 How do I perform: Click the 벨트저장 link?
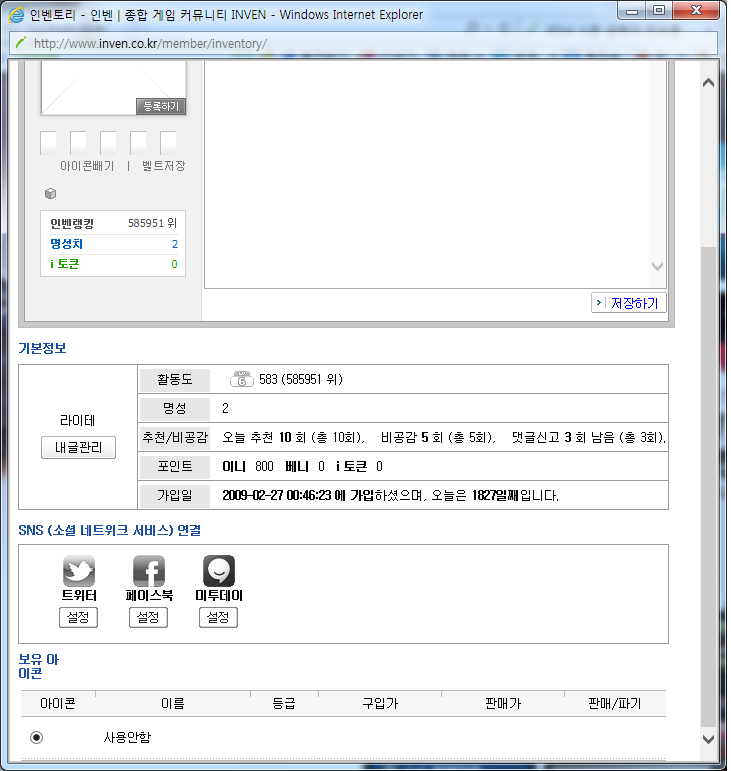click(x=163, y=166)
